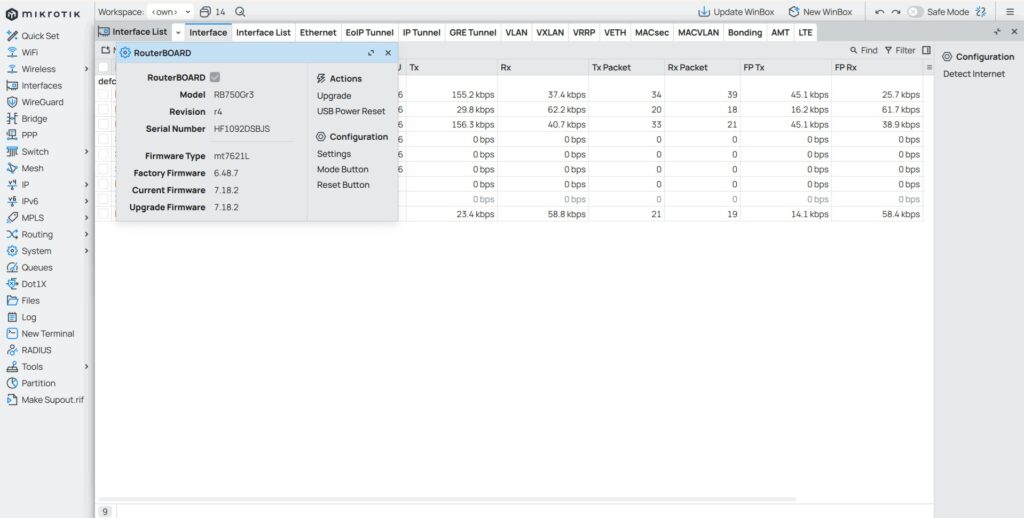
Task: Open the workspace search magnifier icon
Action: pos(240,12)
